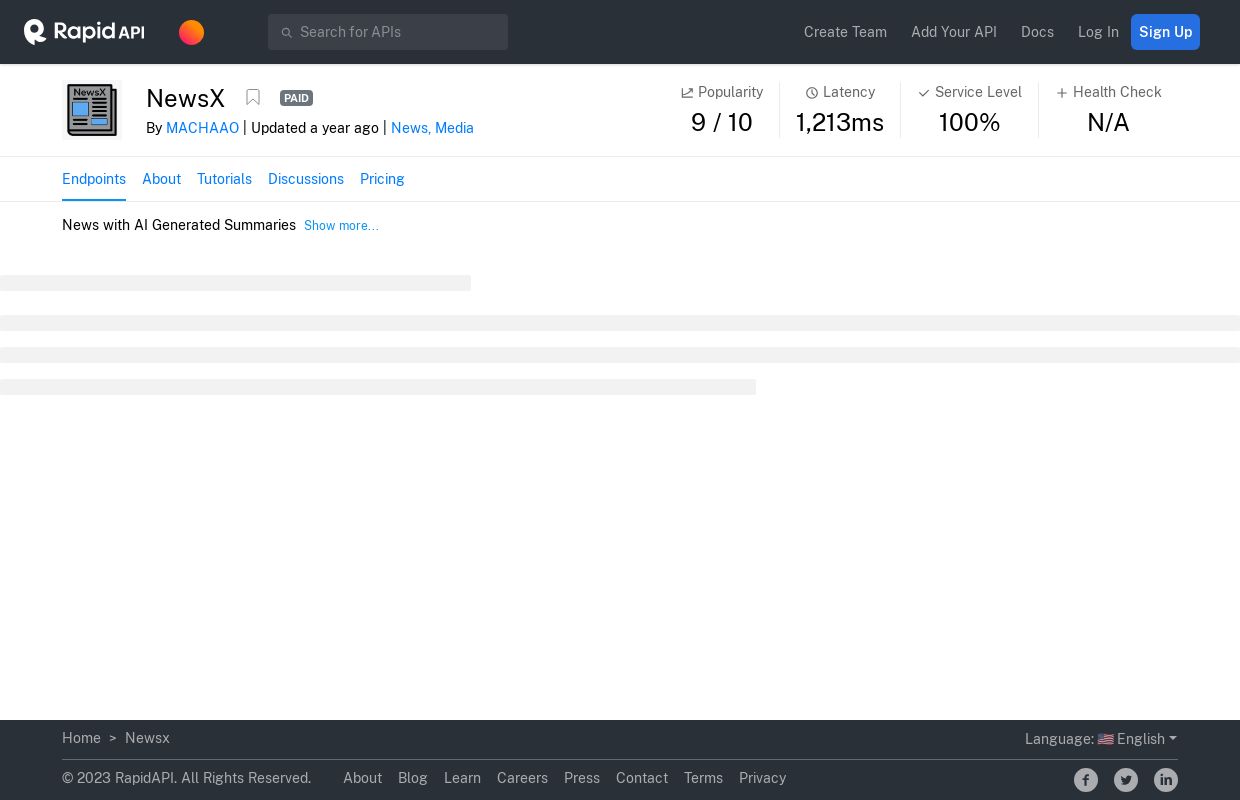The image size is (1240, 800).
Task: Click Log In
Action: pos(1098,32)
